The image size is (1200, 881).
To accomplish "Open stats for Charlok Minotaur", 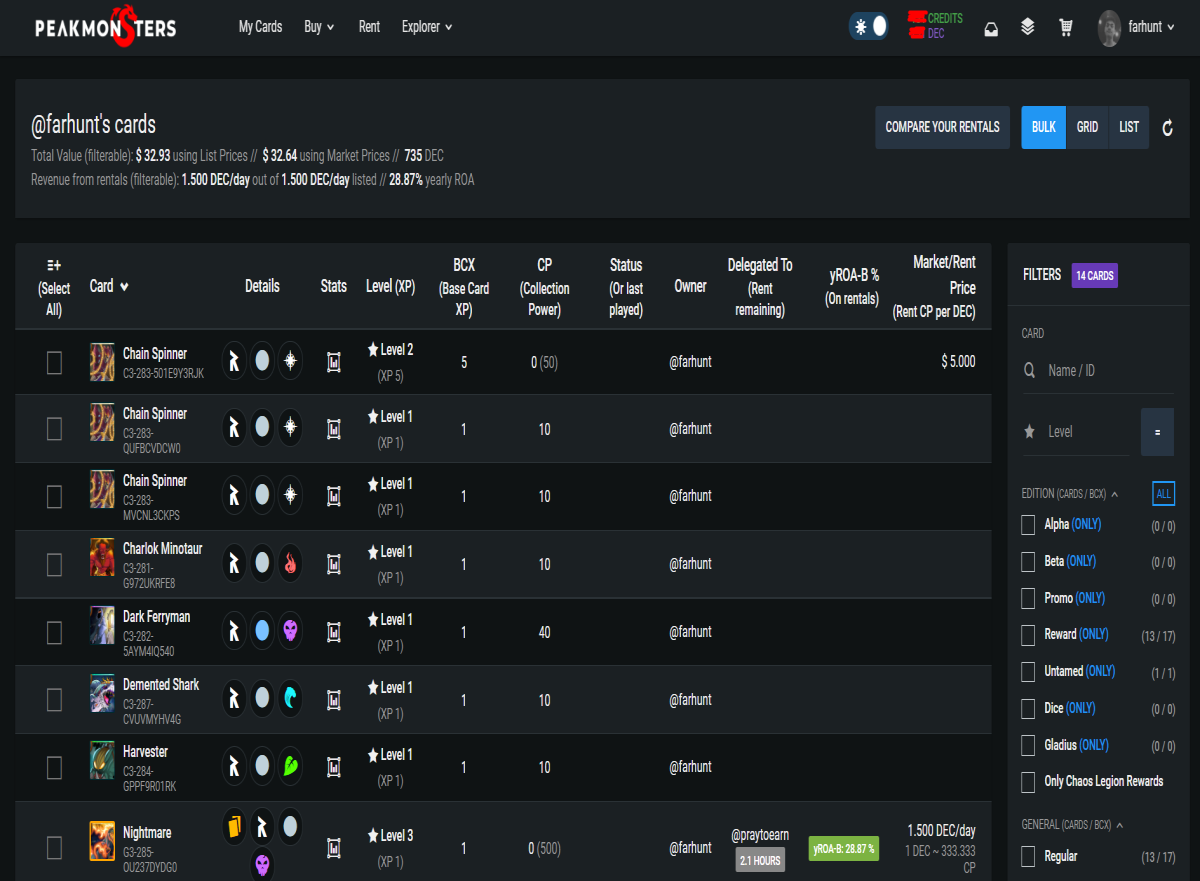I will click(334, 565).
